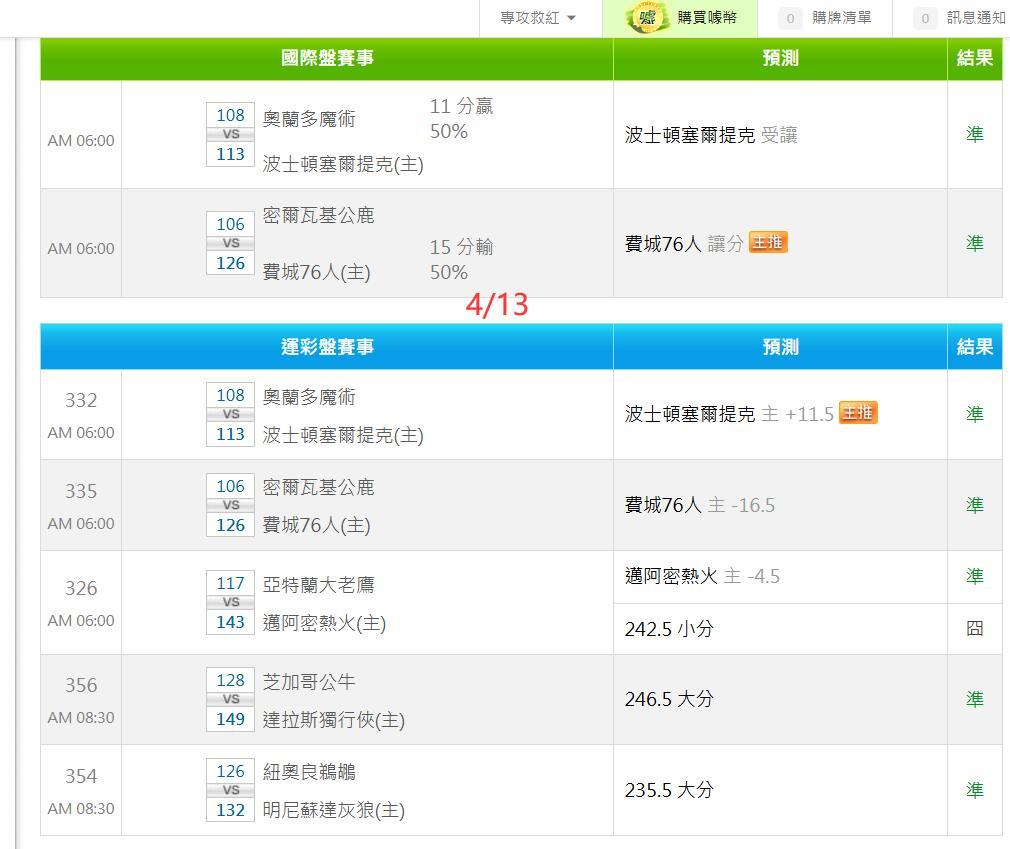Viewport: 1010px width, 849px height.
Task: Click the VS score box for game 356
Action: [x=230, y=699]
